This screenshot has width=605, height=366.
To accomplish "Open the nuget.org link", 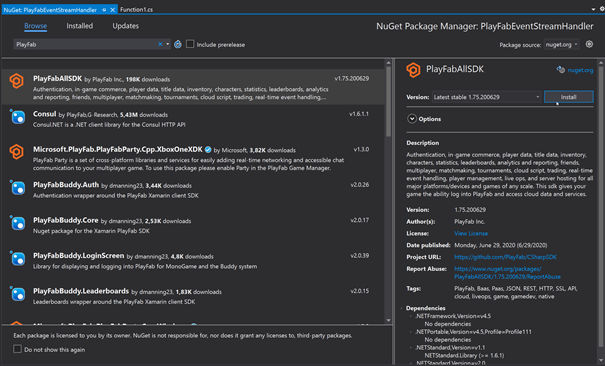I will click(x=580, y=70).
